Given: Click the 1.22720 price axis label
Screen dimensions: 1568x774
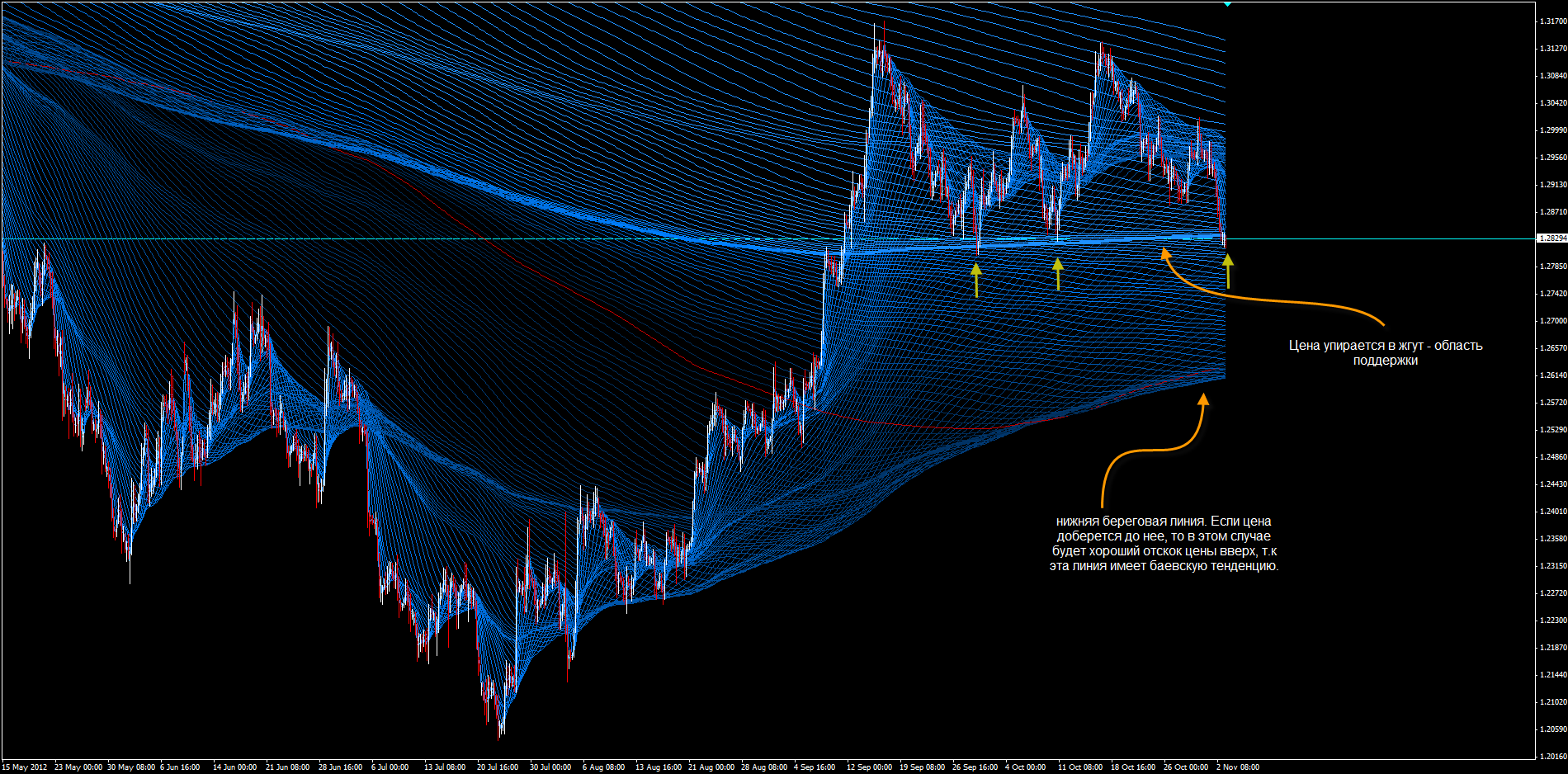Looking at the screenshot, I should point(1553,593).
